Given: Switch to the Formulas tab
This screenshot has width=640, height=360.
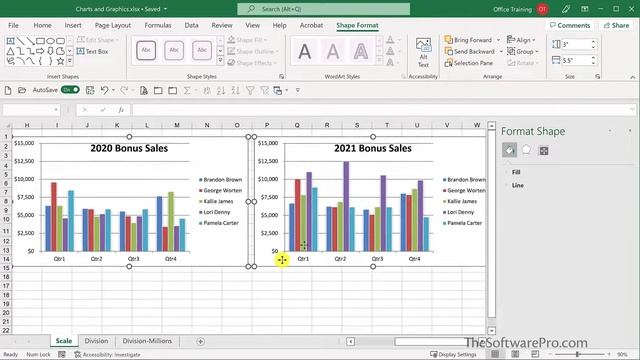Looking at the screenshot, I should point(158,25).
